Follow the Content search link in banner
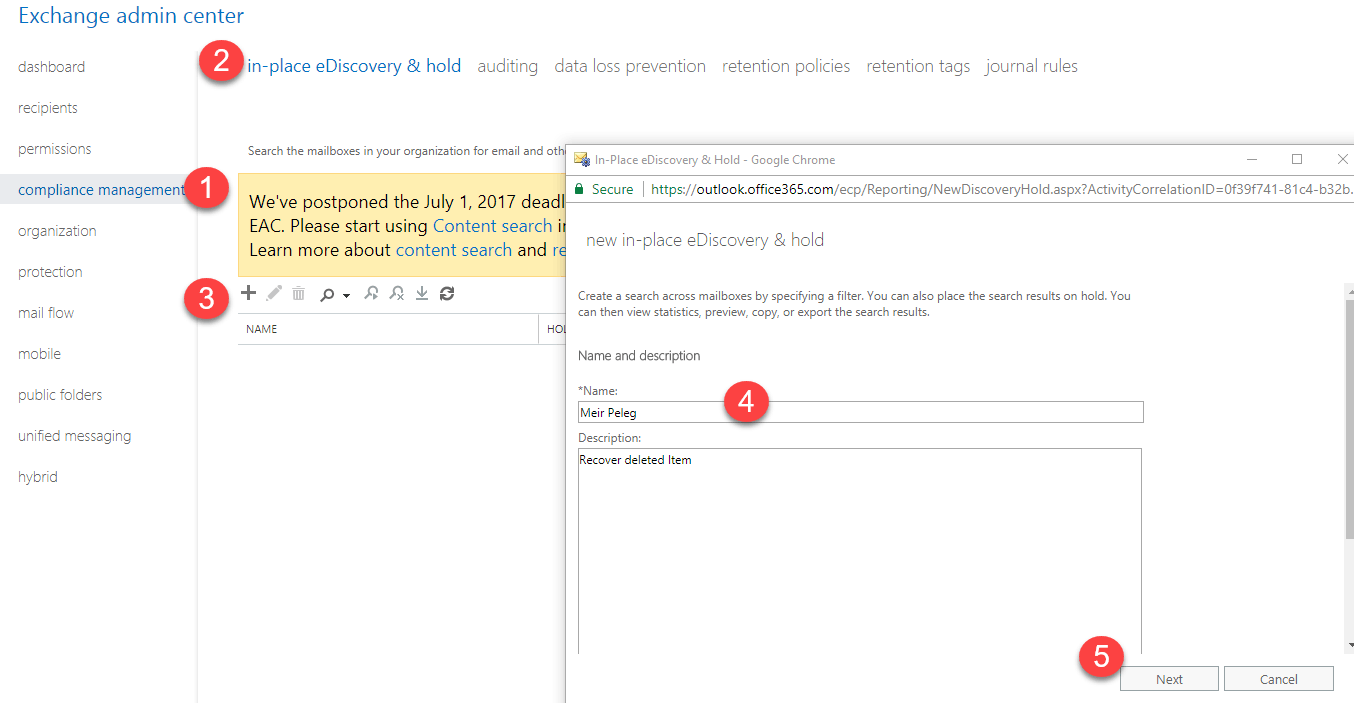The height and width of the screenshot is (703, 1354). pos(492,226)
